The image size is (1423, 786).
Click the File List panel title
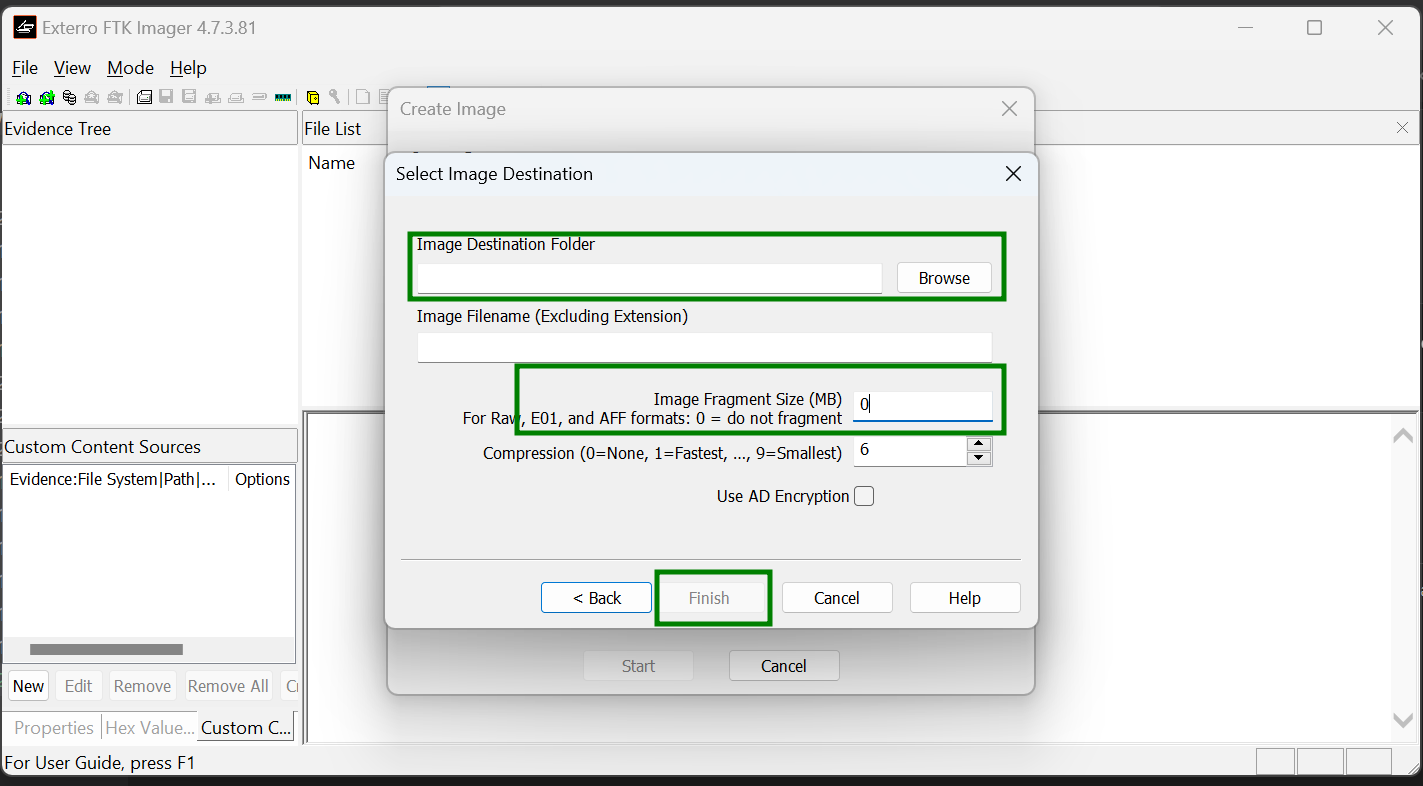pyautogui.click(x=333, y=129)
